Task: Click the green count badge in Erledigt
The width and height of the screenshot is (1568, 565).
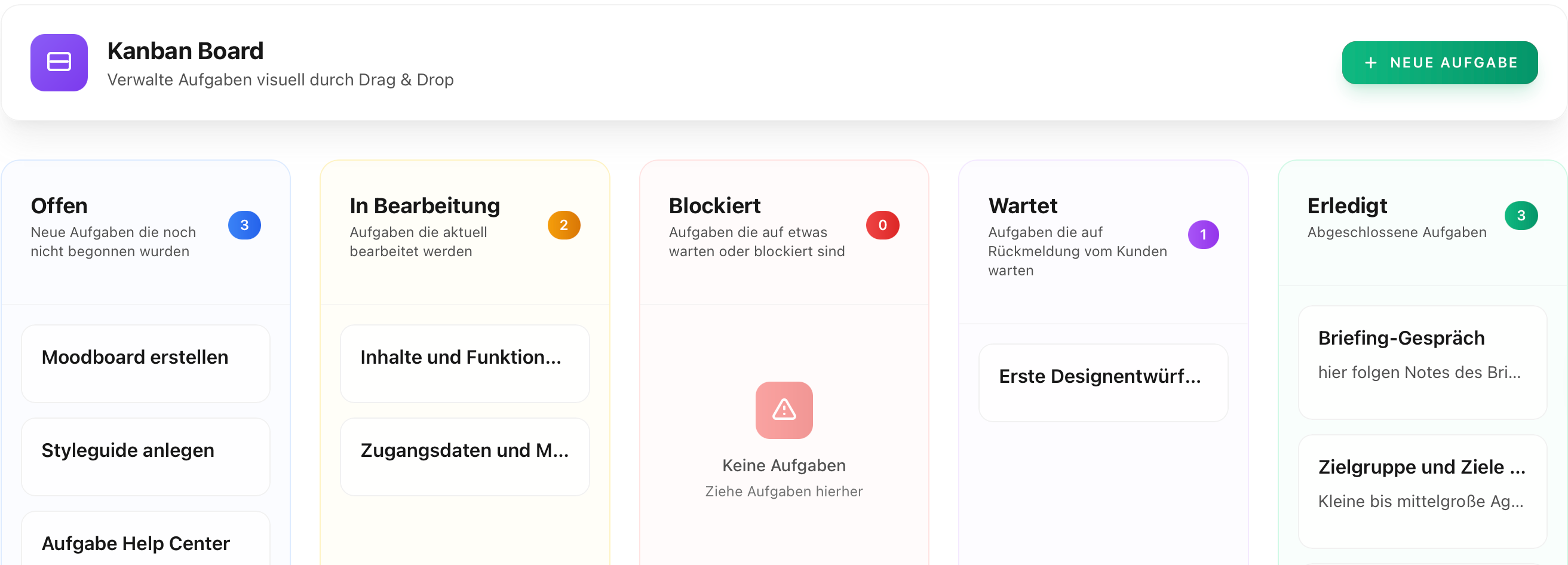Action: [x=1521, y=216]
